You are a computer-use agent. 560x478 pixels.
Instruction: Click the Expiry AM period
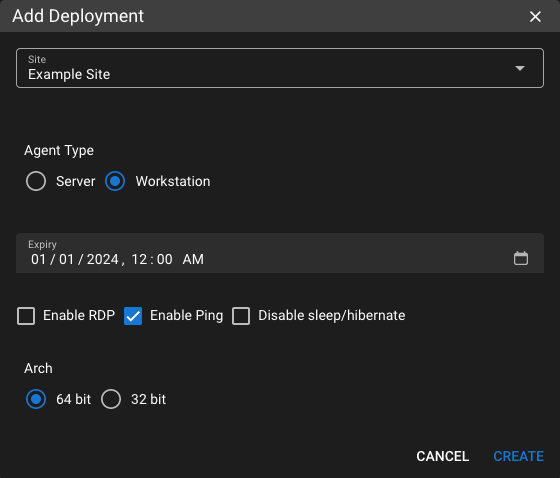pos(193,259)
